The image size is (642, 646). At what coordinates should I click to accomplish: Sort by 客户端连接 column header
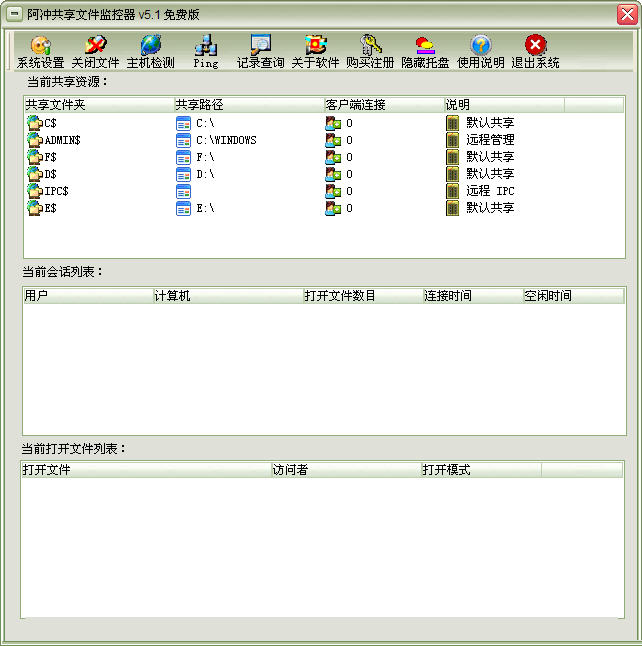pos(384,105)
